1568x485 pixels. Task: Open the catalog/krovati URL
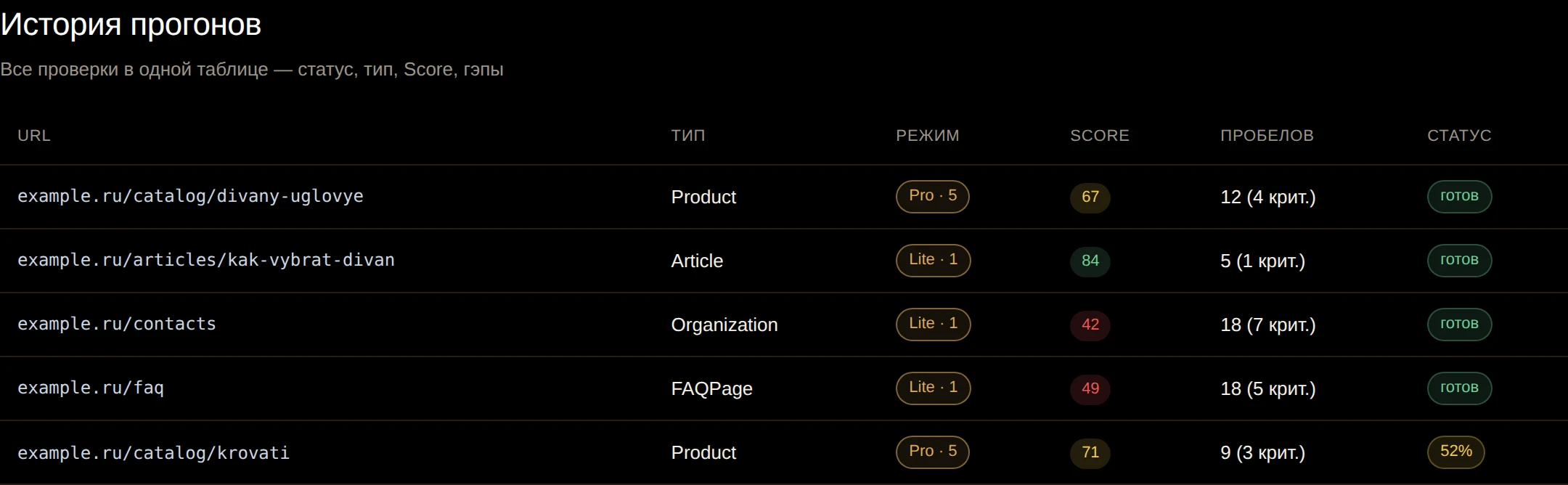pyautogui.click(x=153, y=452)
